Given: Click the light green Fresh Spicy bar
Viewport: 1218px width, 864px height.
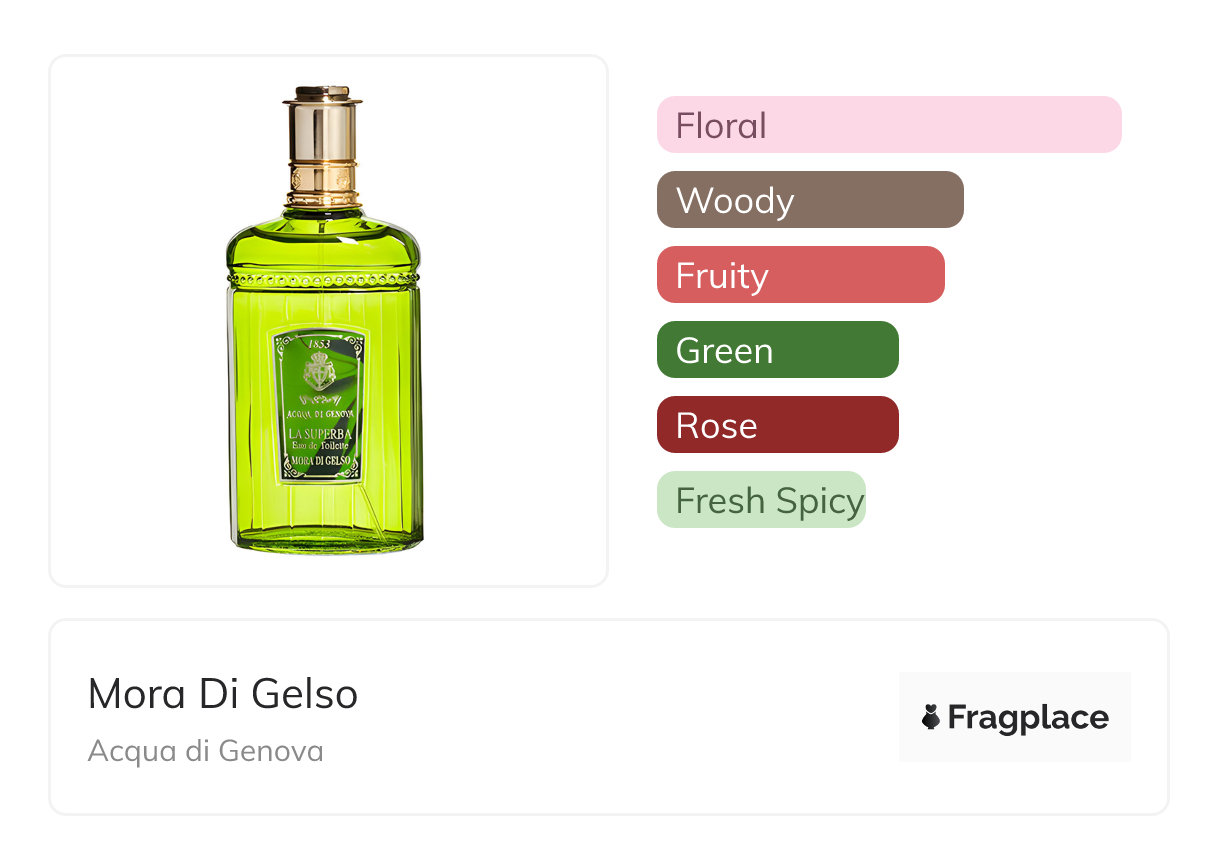Looking at the screenshot, I should pyautogui.click(x=760, y=500).
